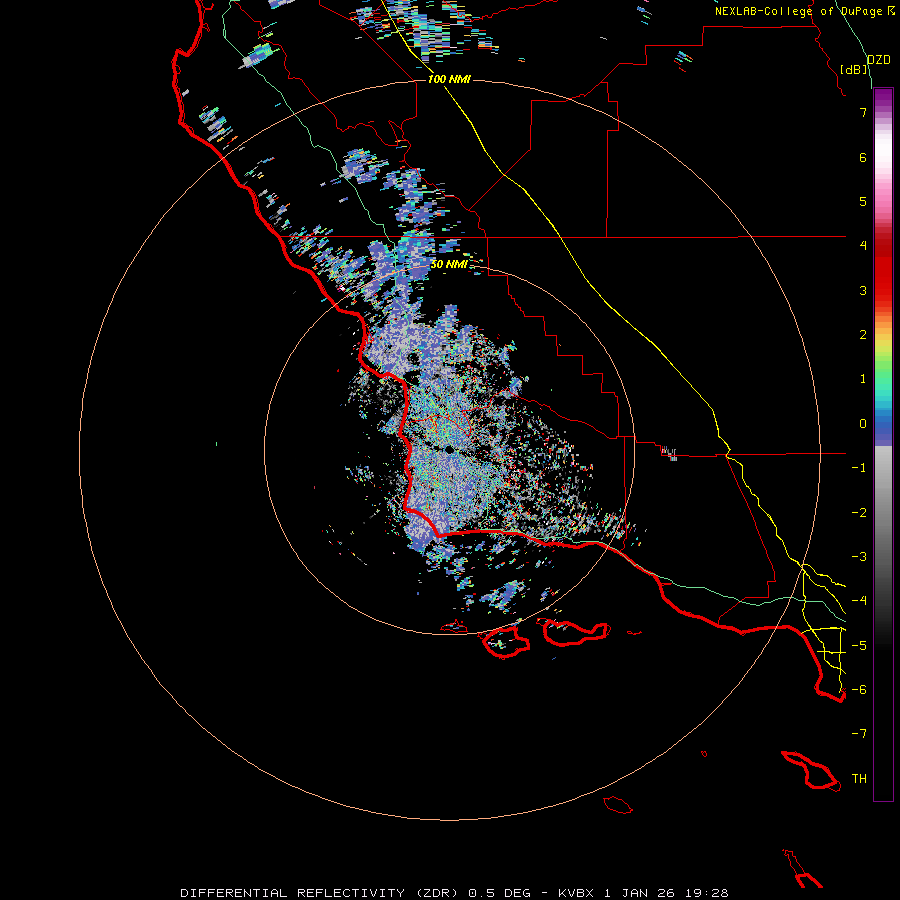Select the -6 tick label on color scale
Image resolution: width=900 pixels, height=900 pixels.
tap(859, 689)
